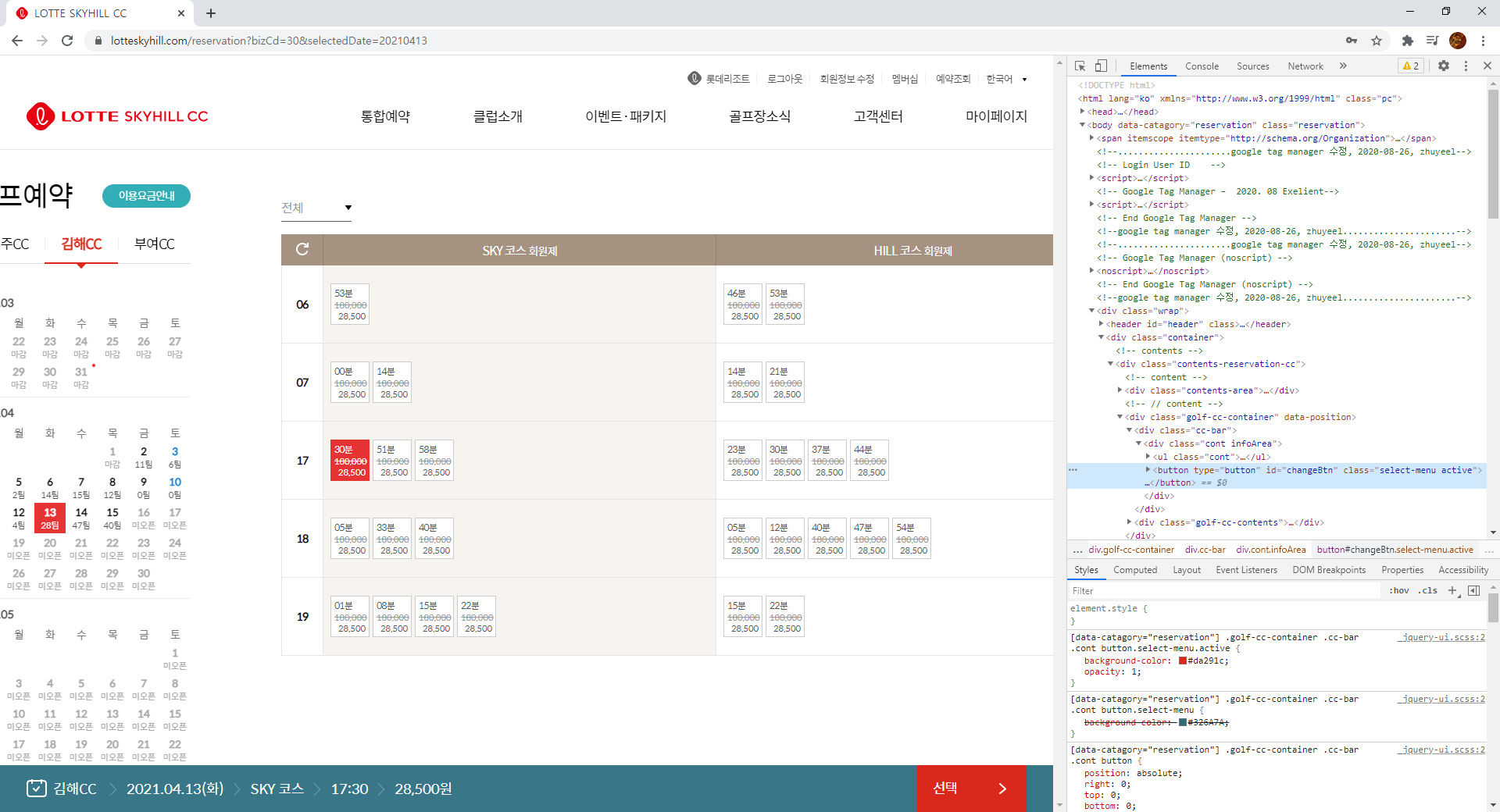Expand the head element in DOM tree
Viewport: 1500px width, 812px height.
(x=1083, y=112)
